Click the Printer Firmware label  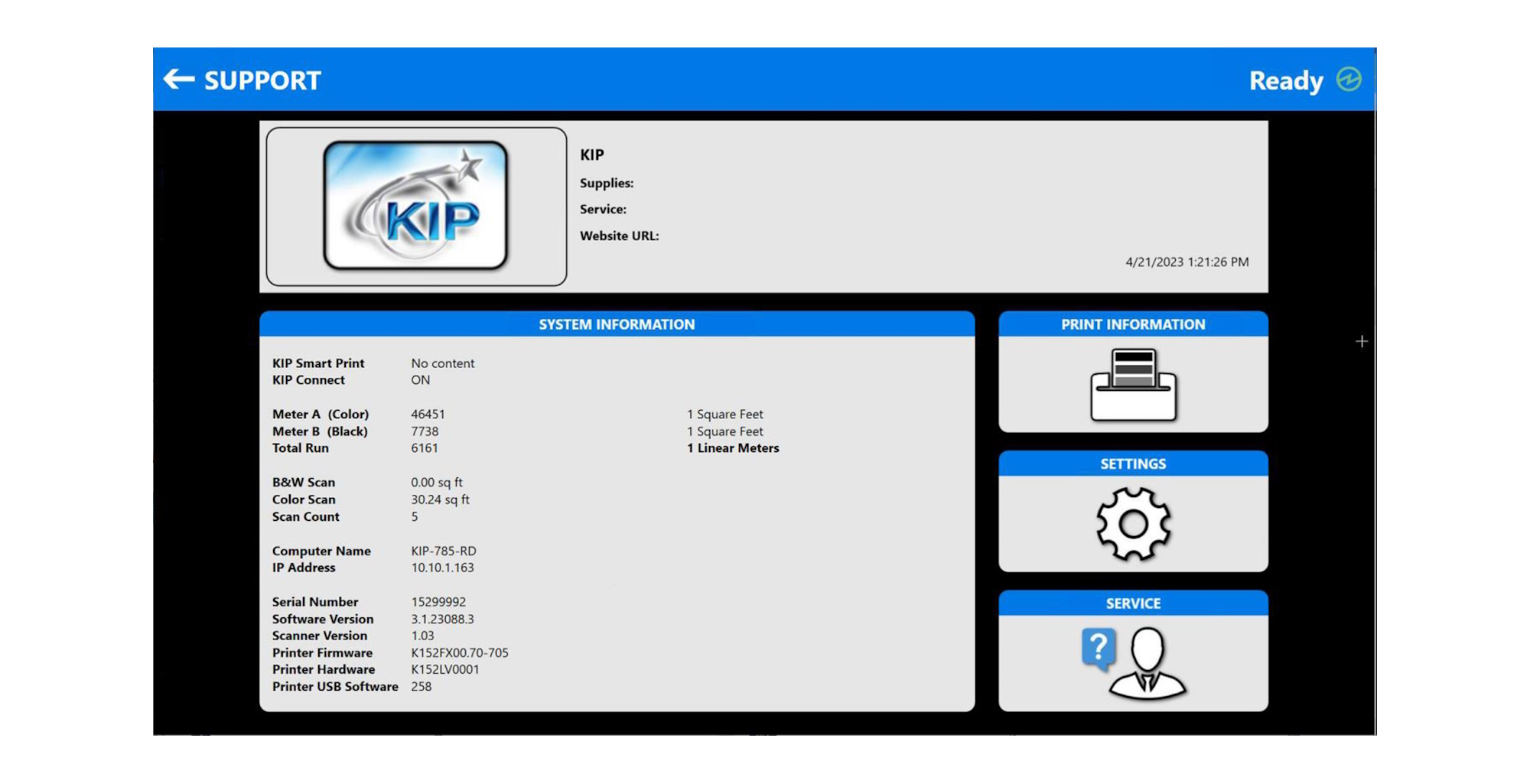(322, 653)
